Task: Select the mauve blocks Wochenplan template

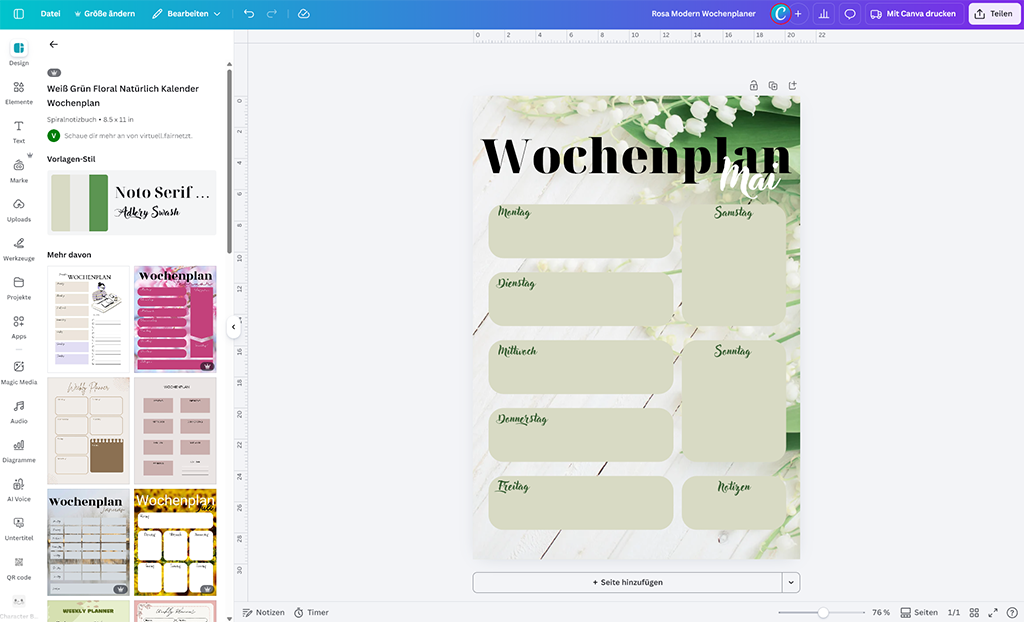Action: pos(175,431)
